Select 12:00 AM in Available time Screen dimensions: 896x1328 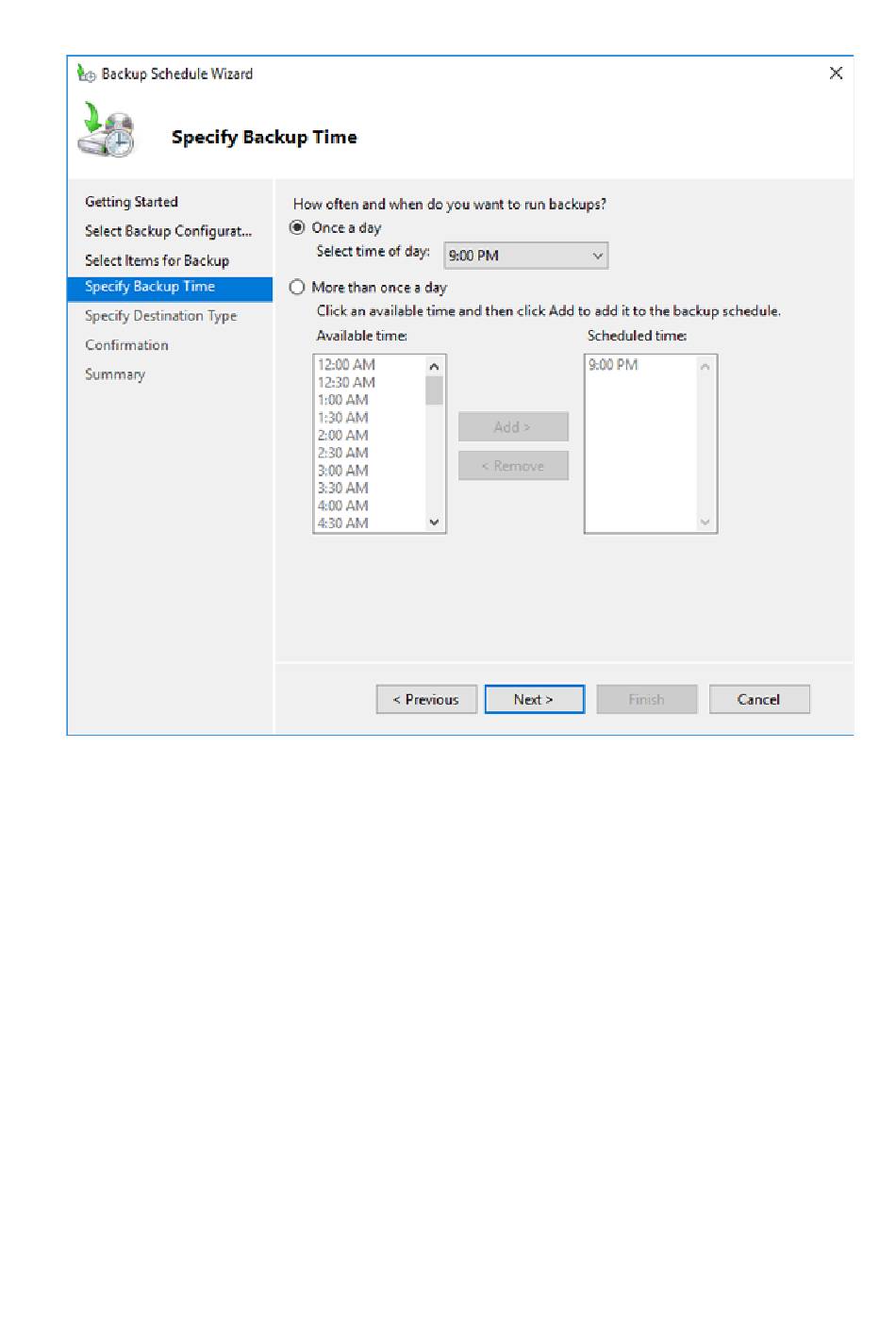pyautogui.click(x=346, y=364)
